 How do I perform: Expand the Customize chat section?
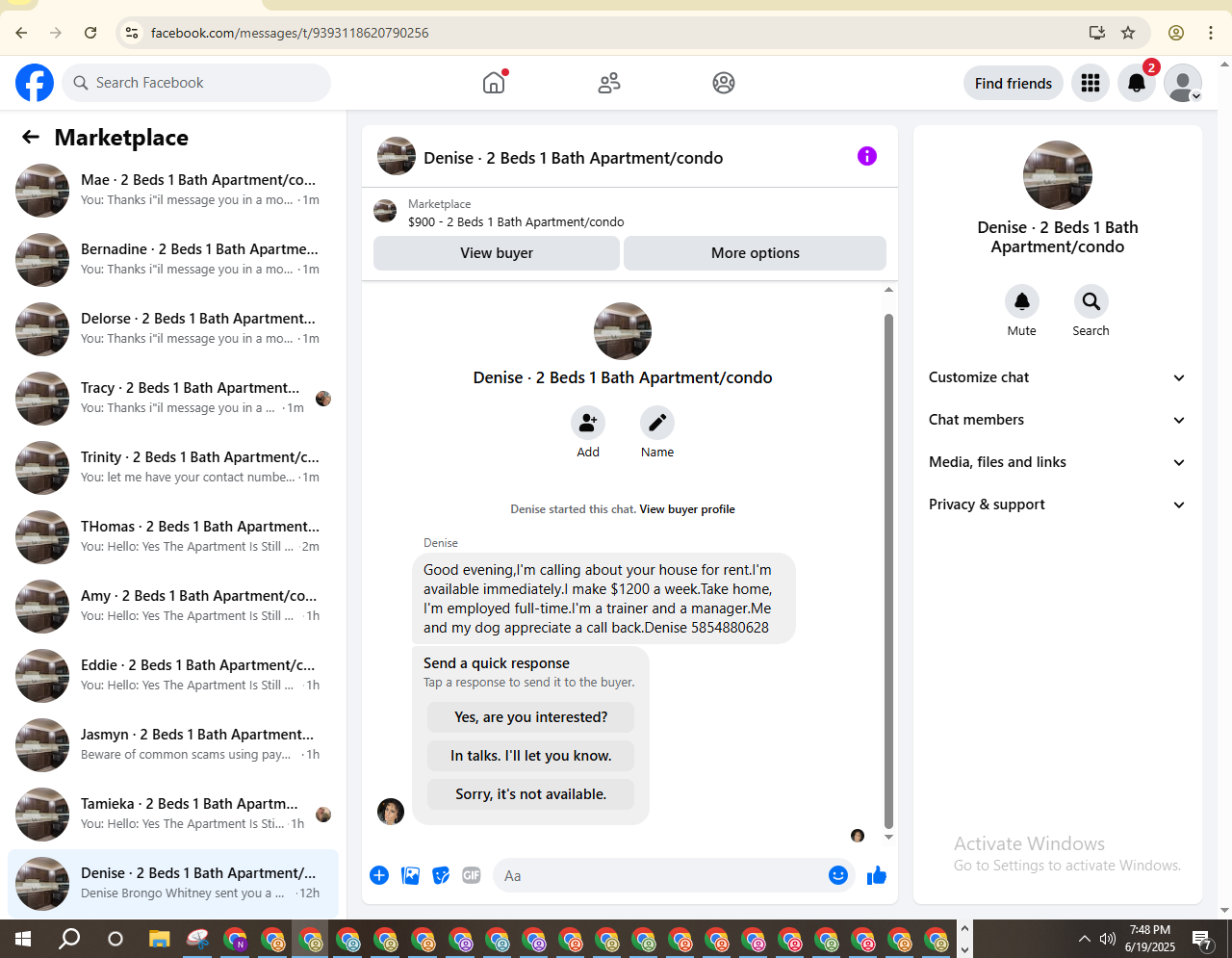pos(1057,377)
